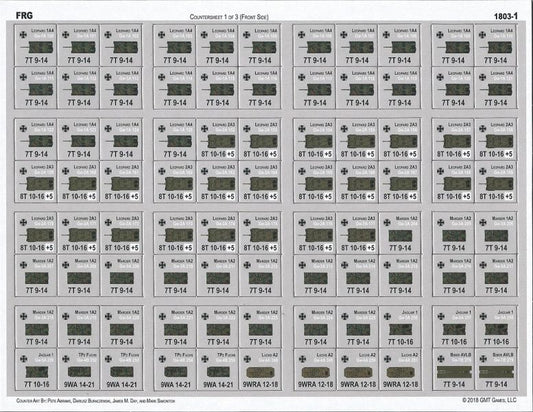This screenshot has width=533, height=412.
Task: Click the Iron Cross on bottom-right Biber counter
Action: [x=483, y=359]
